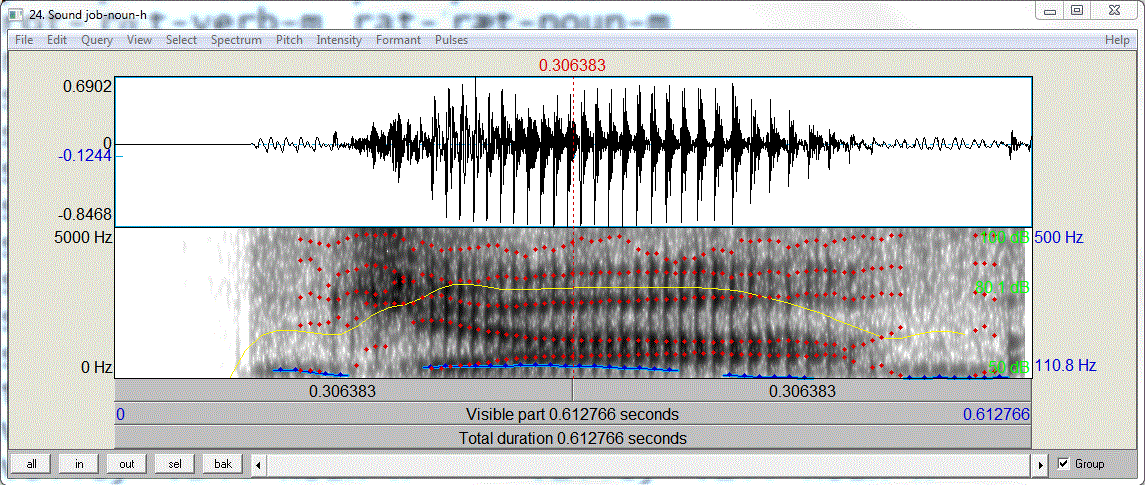Screen dimensions: 1145x485
Task: Click the 5000 Hz spectrogram label
Action: (x=83, y=237)
